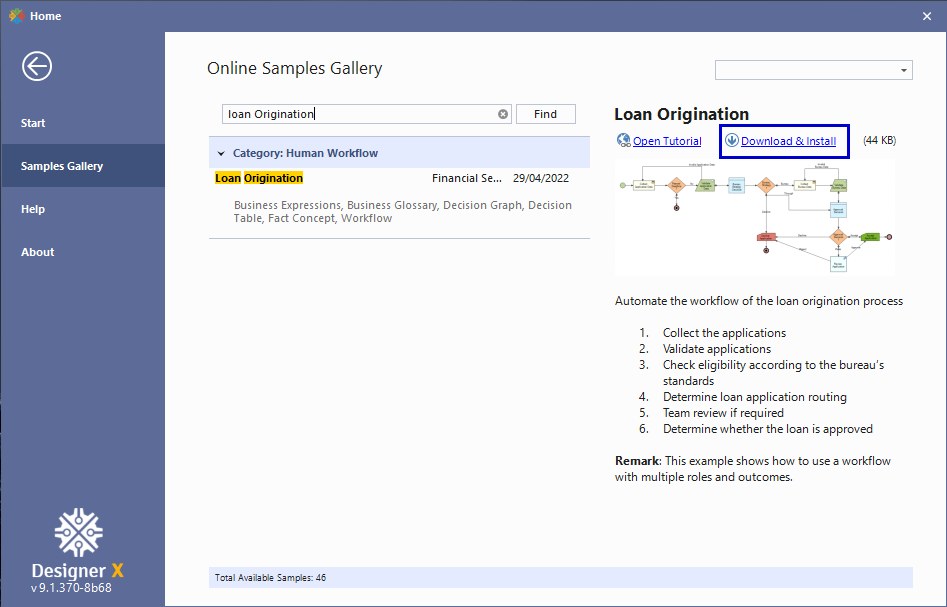
Task: Click the Find button
Action: [545, 114]
